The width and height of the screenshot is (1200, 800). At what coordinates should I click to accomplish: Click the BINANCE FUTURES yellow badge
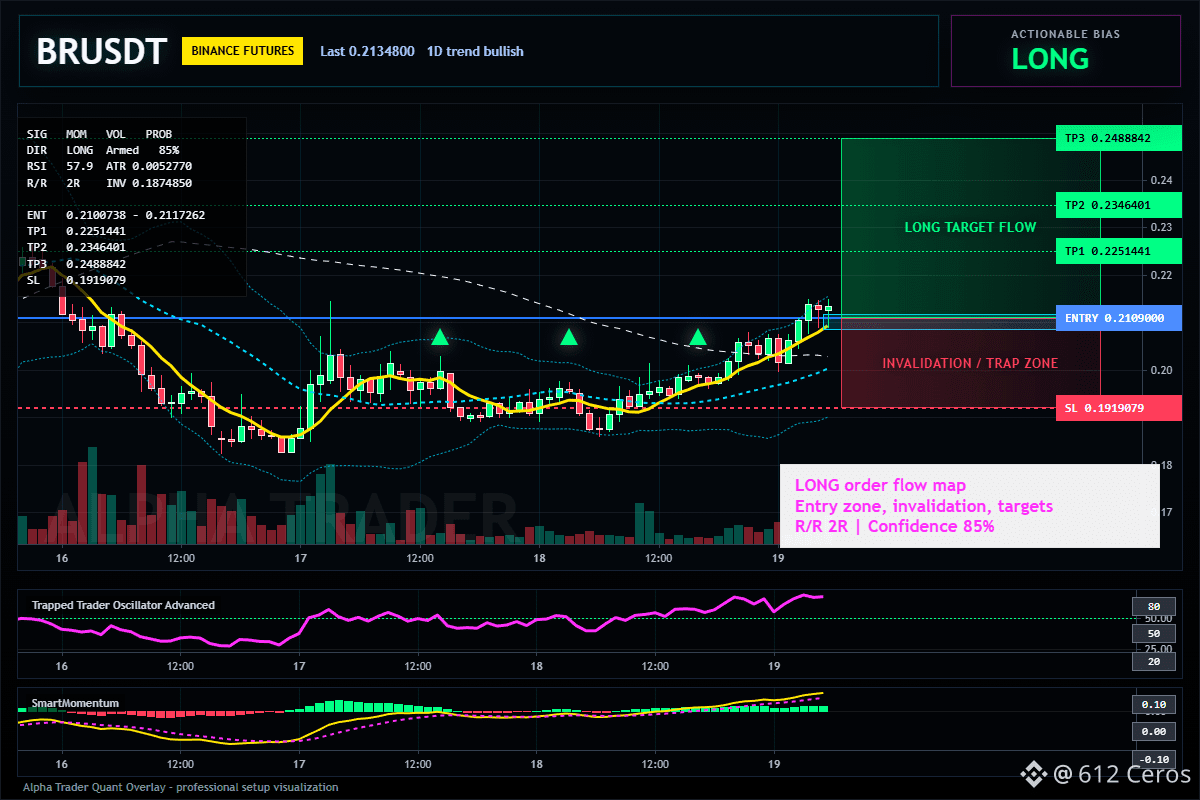[x=242, y=51]
